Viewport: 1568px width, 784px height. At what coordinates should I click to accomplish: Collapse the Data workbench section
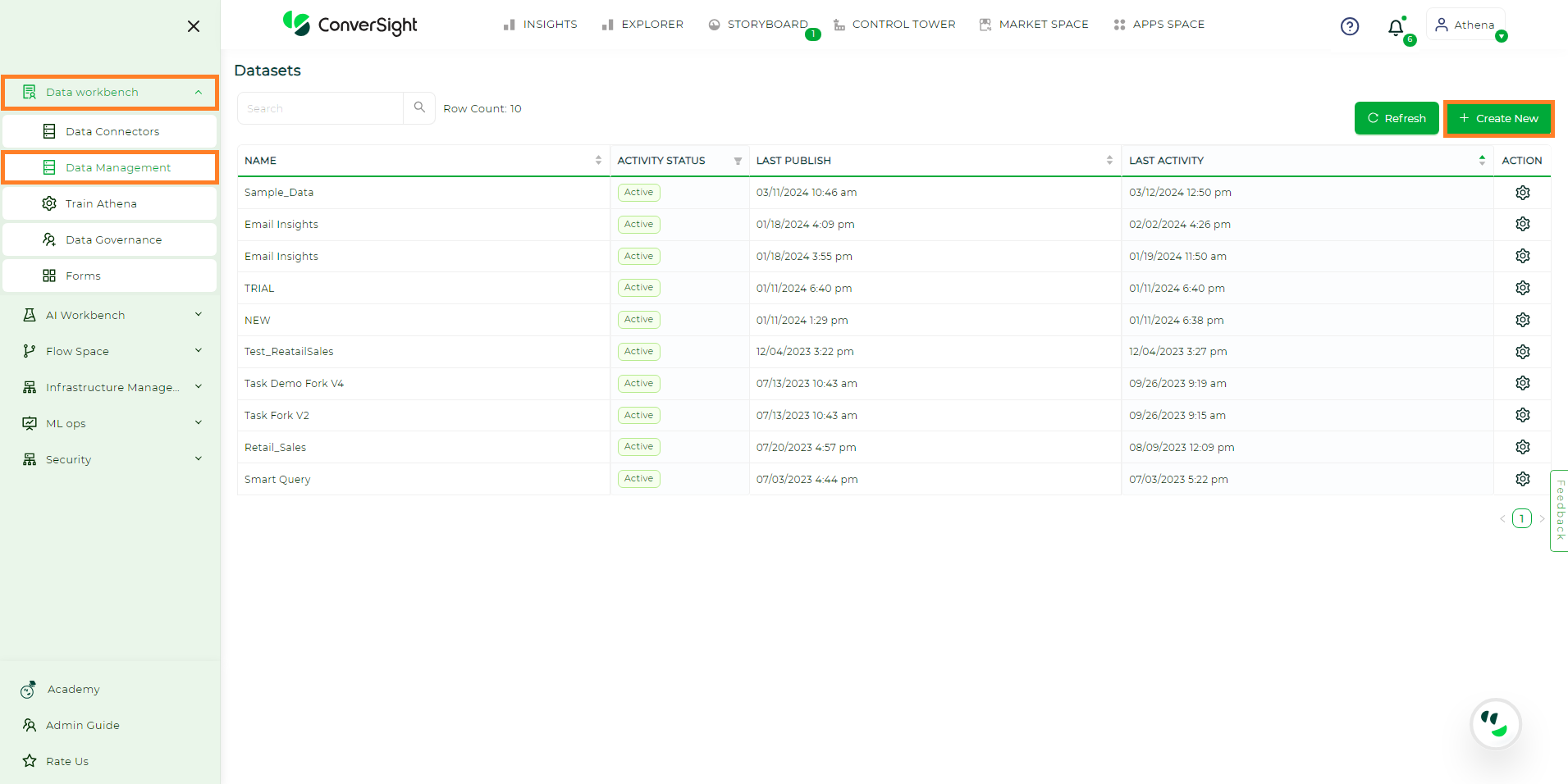pos(197,92)
